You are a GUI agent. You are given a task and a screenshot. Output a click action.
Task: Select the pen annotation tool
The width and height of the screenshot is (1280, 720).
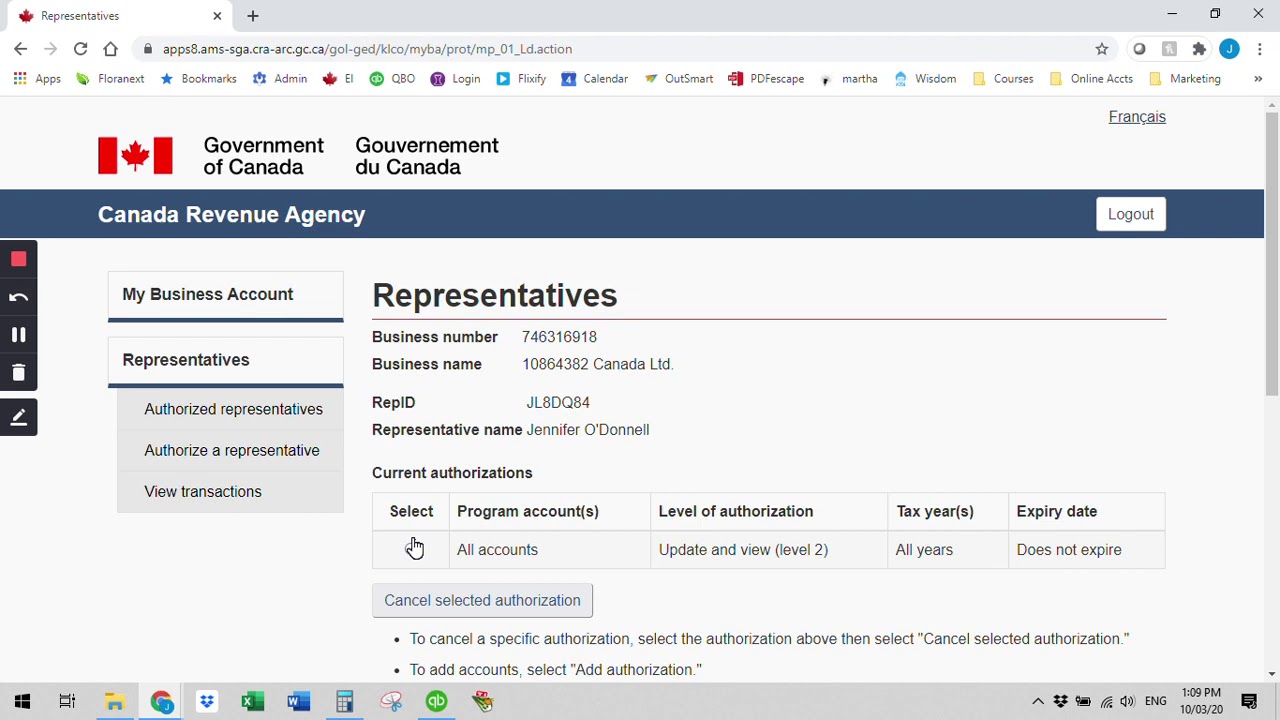pos(18,418)
